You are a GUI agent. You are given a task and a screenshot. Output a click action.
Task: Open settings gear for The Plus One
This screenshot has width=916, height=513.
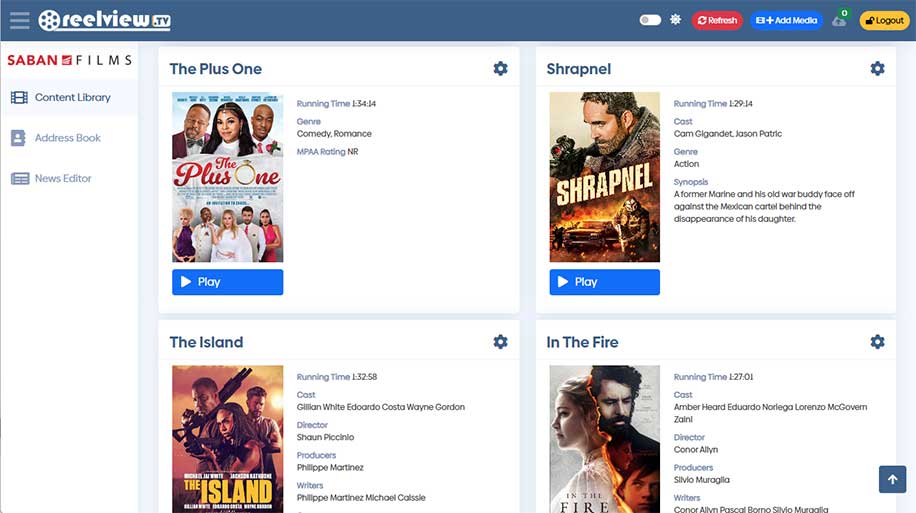[501, 68]
